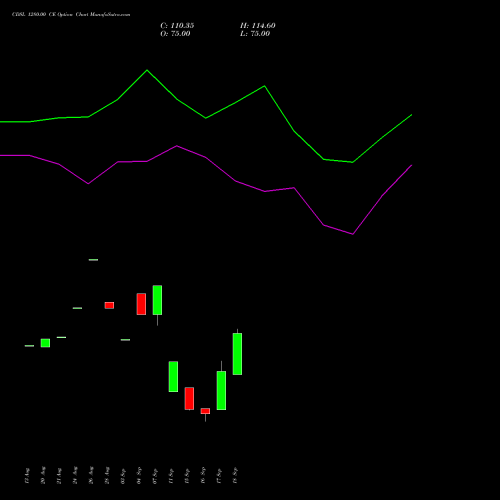500x500 pixels.
Task: Select the 04 Sep date label
Action: (x=139, y=476)
